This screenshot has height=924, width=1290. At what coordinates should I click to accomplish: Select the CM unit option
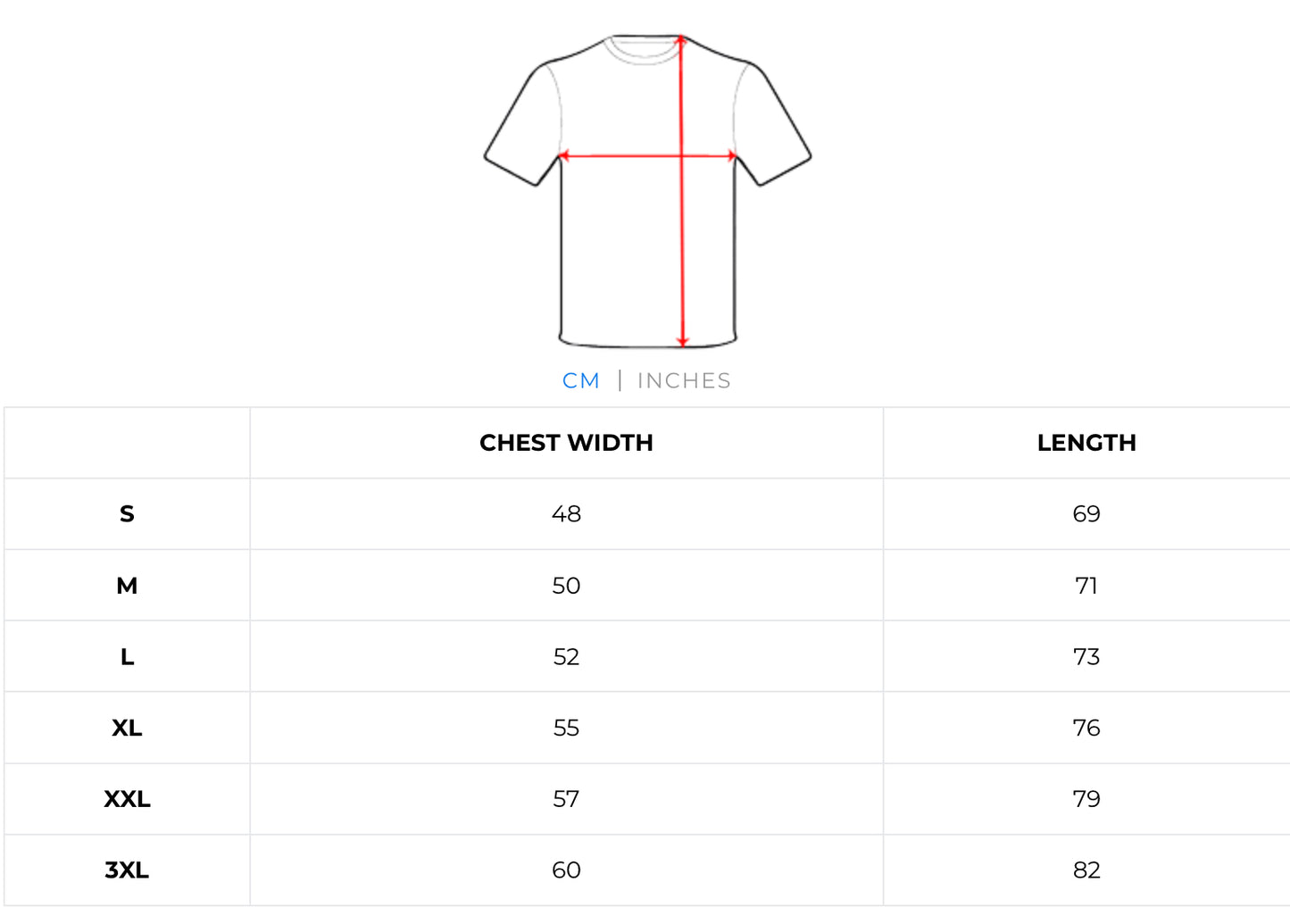coord(580,381)
